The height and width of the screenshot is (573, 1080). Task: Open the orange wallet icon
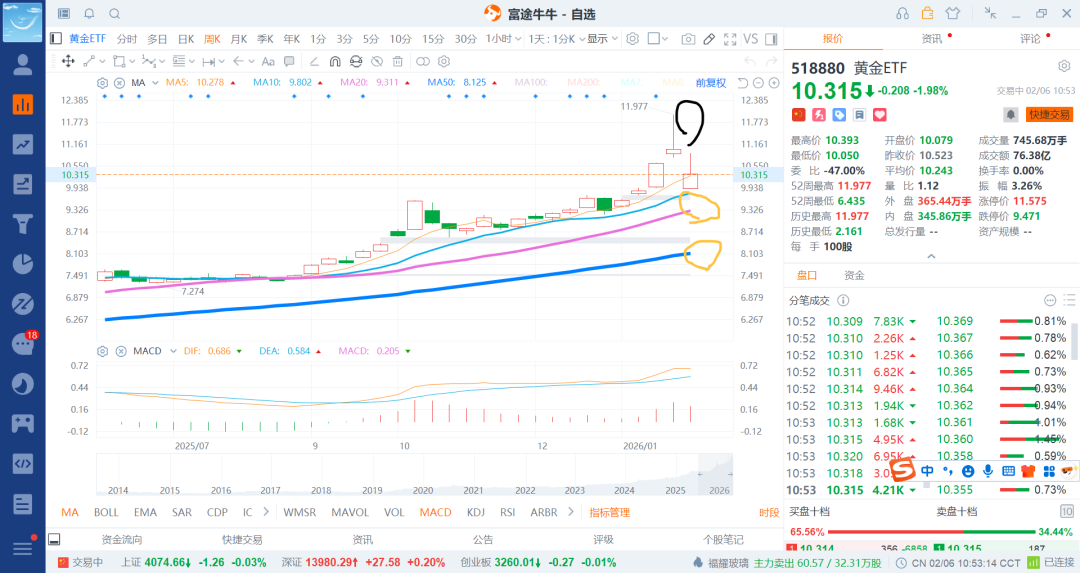(x=927, y=13)
